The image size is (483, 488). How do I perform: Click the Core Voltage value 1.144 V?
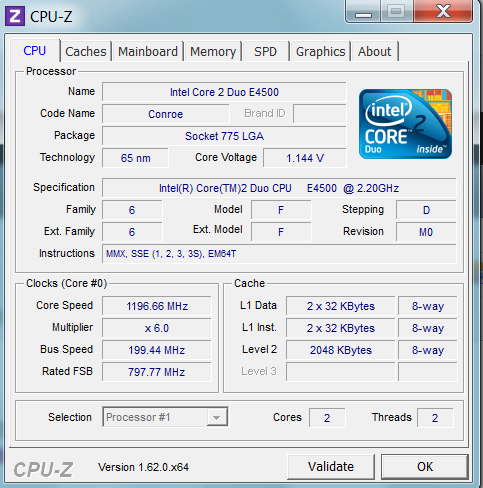[x=305, y=158]
